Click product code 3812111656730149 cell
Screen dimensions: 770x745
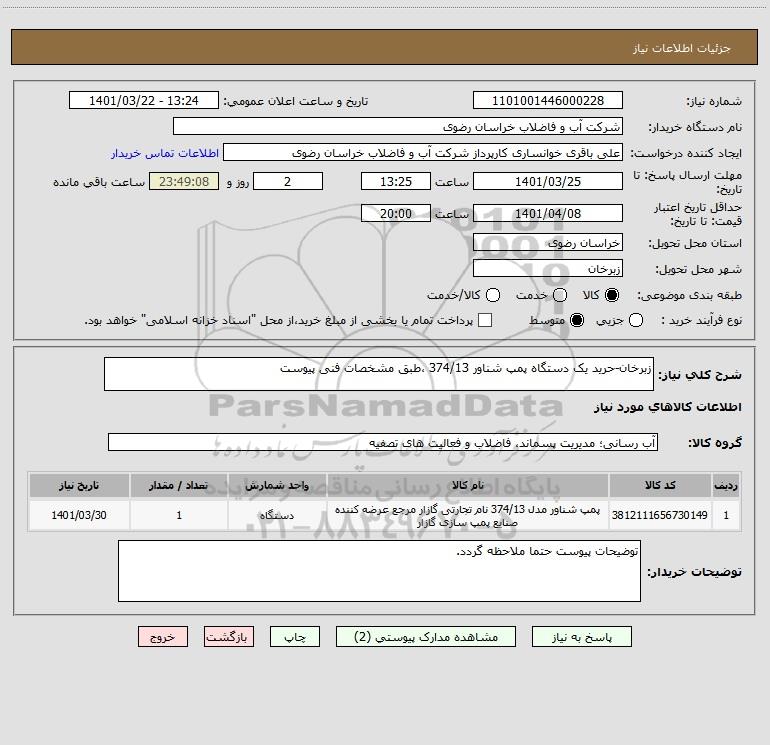[660, 515]
